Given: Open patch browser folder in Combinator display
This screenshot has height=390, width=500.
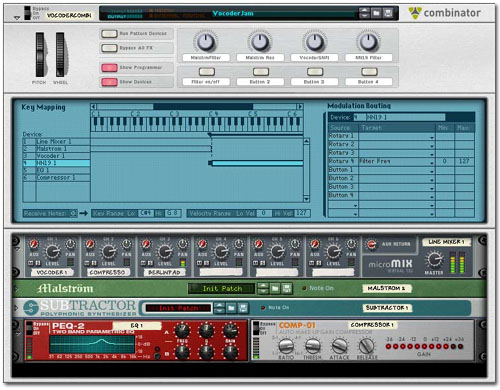Looking at the screenshot, I should 376,13.
